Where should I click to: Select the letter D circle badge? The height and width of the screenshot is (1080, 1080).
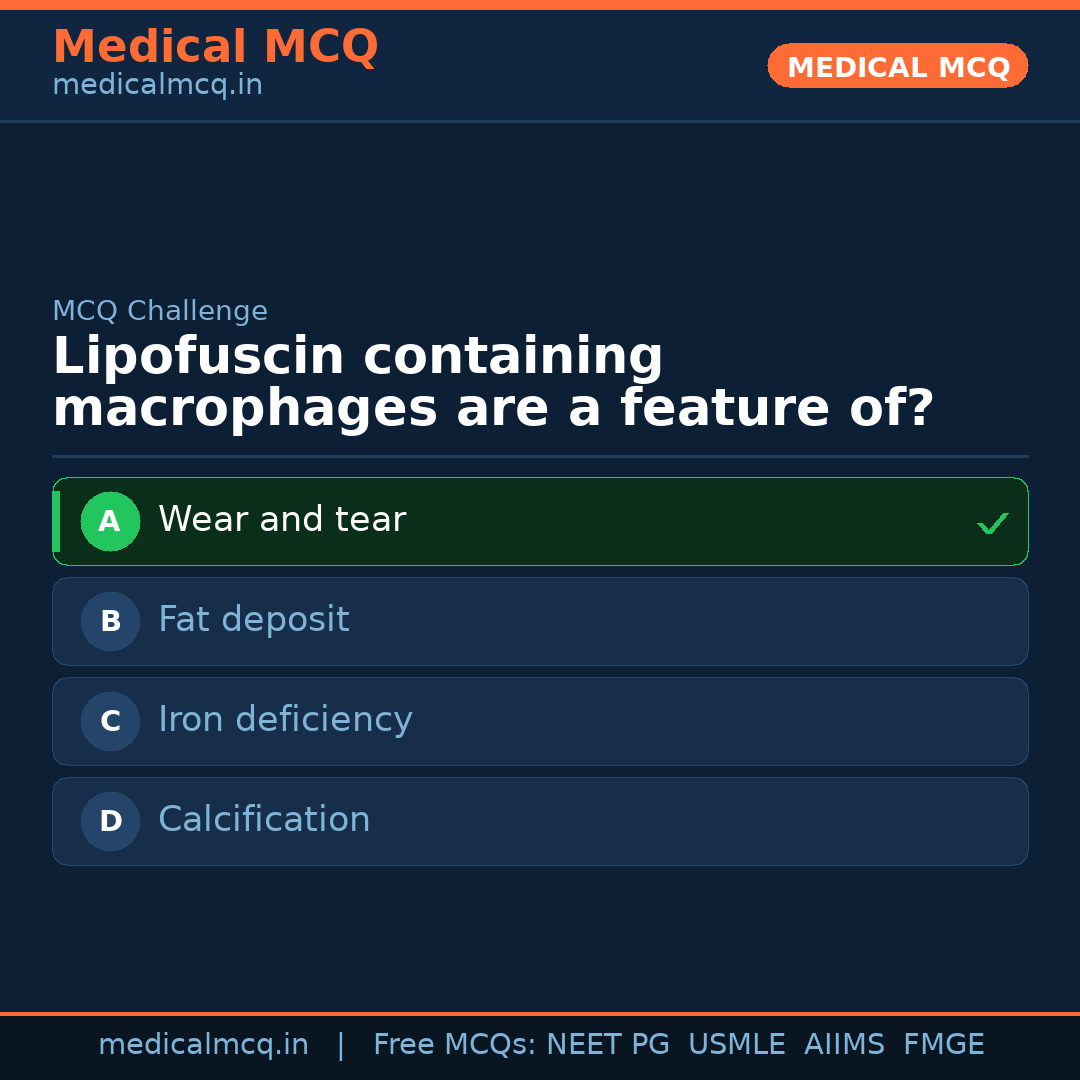click(x=110, y=821)
